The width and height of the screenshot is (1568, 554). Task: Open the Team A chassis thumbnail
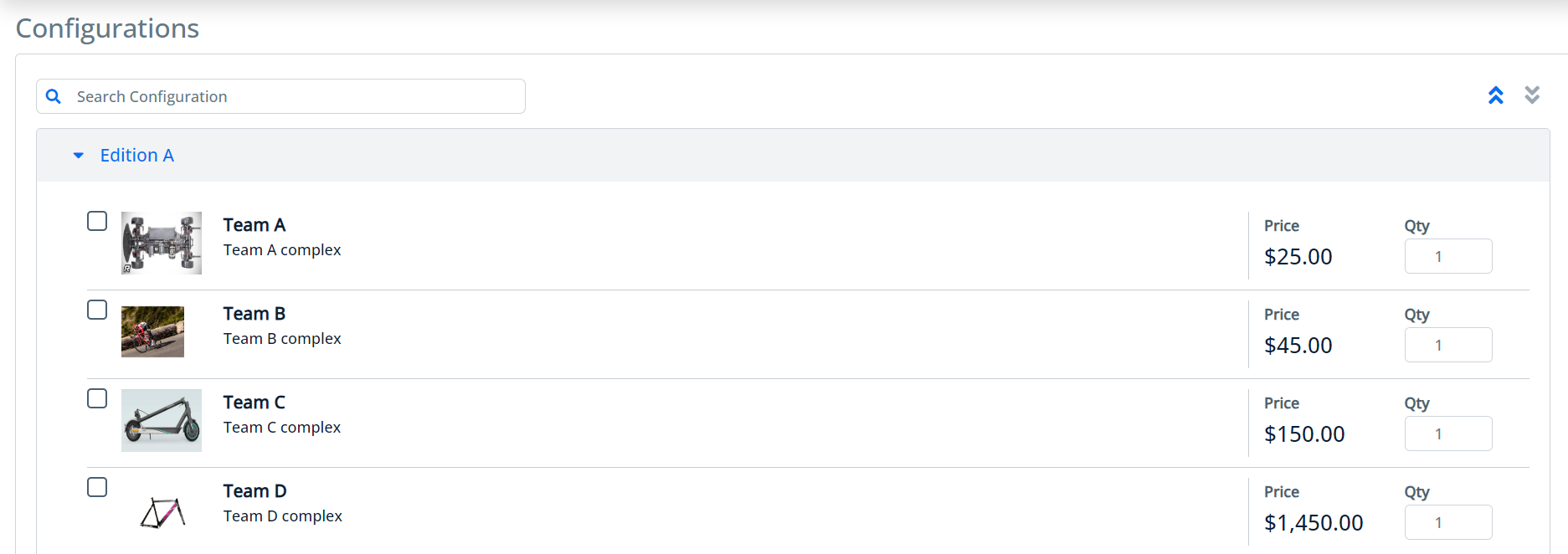[162, 243]
